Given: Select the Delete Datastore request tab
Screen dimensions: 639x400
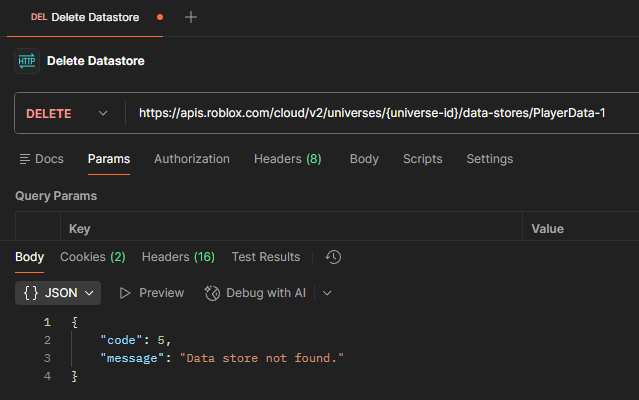Looking at the screenshot, I should pos(85,17).
